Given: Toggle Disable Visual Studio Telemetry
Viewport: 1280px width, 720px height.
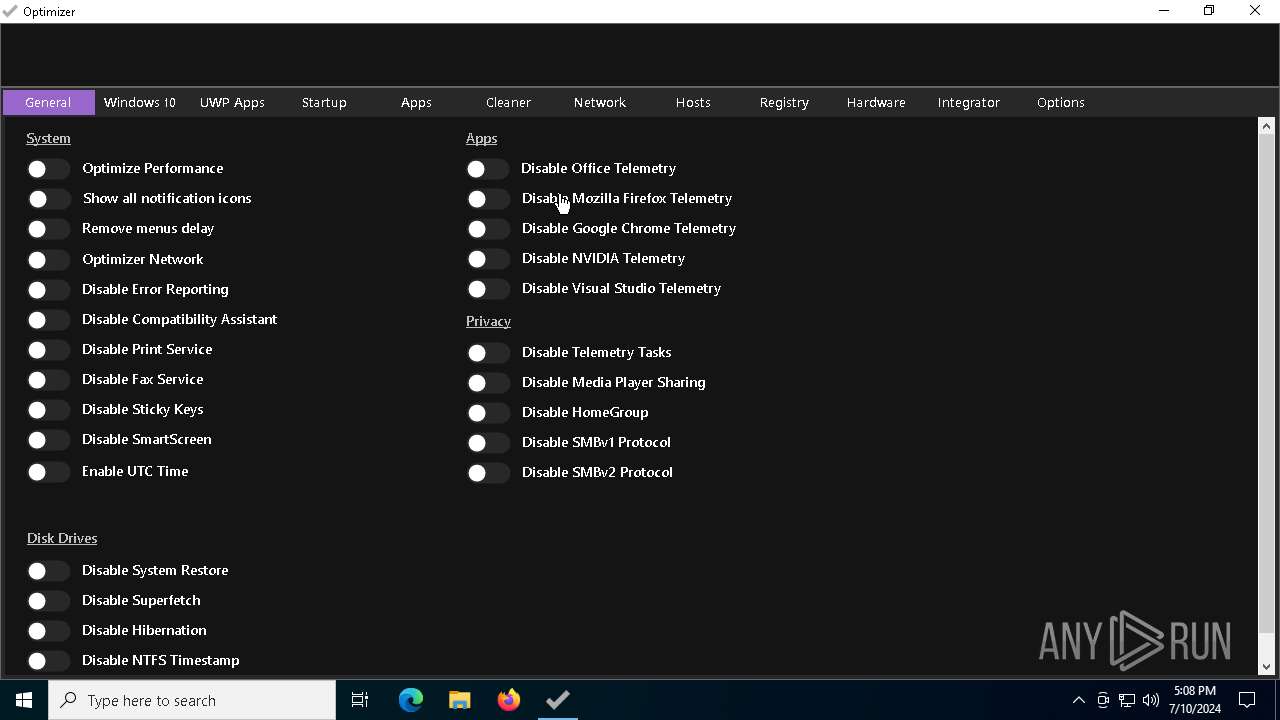Looking at the screenshot, I should pos(488,289).
